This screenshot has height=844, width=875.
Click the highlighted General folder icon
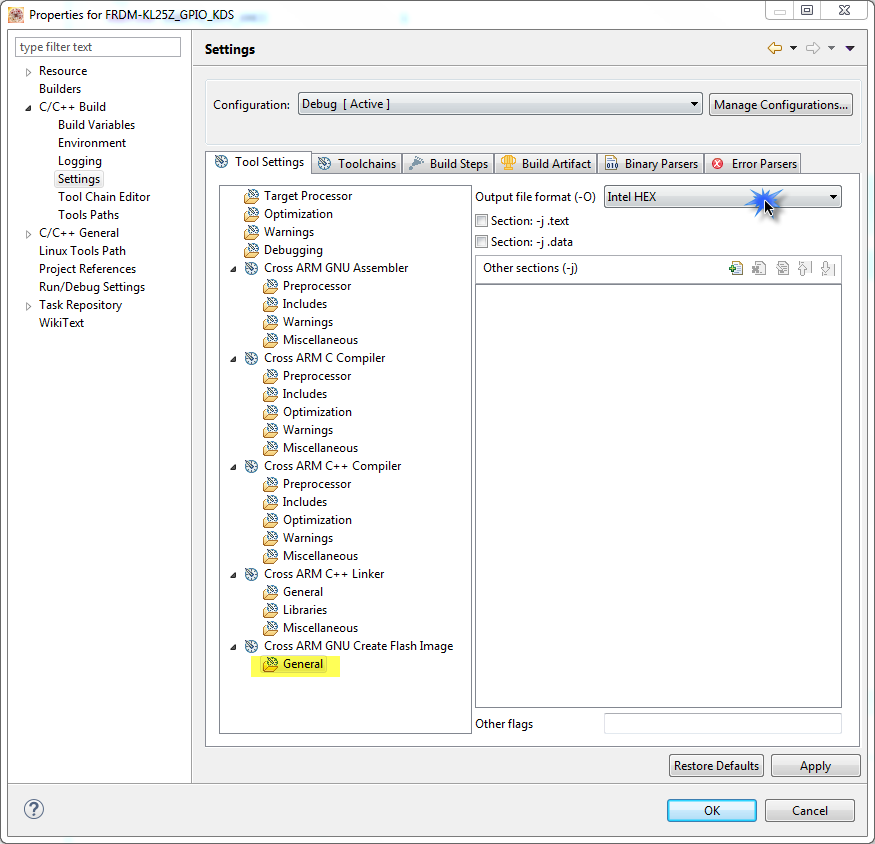271,664
